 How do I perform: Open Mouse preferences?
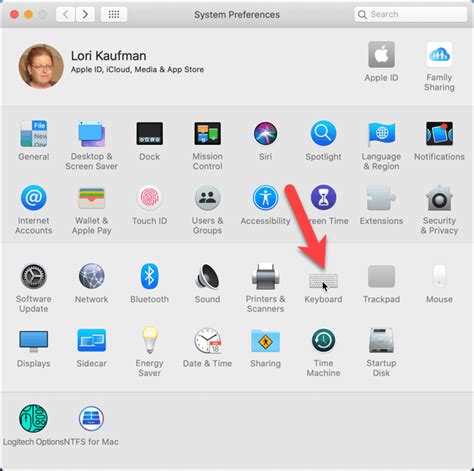tap(439, 276)
